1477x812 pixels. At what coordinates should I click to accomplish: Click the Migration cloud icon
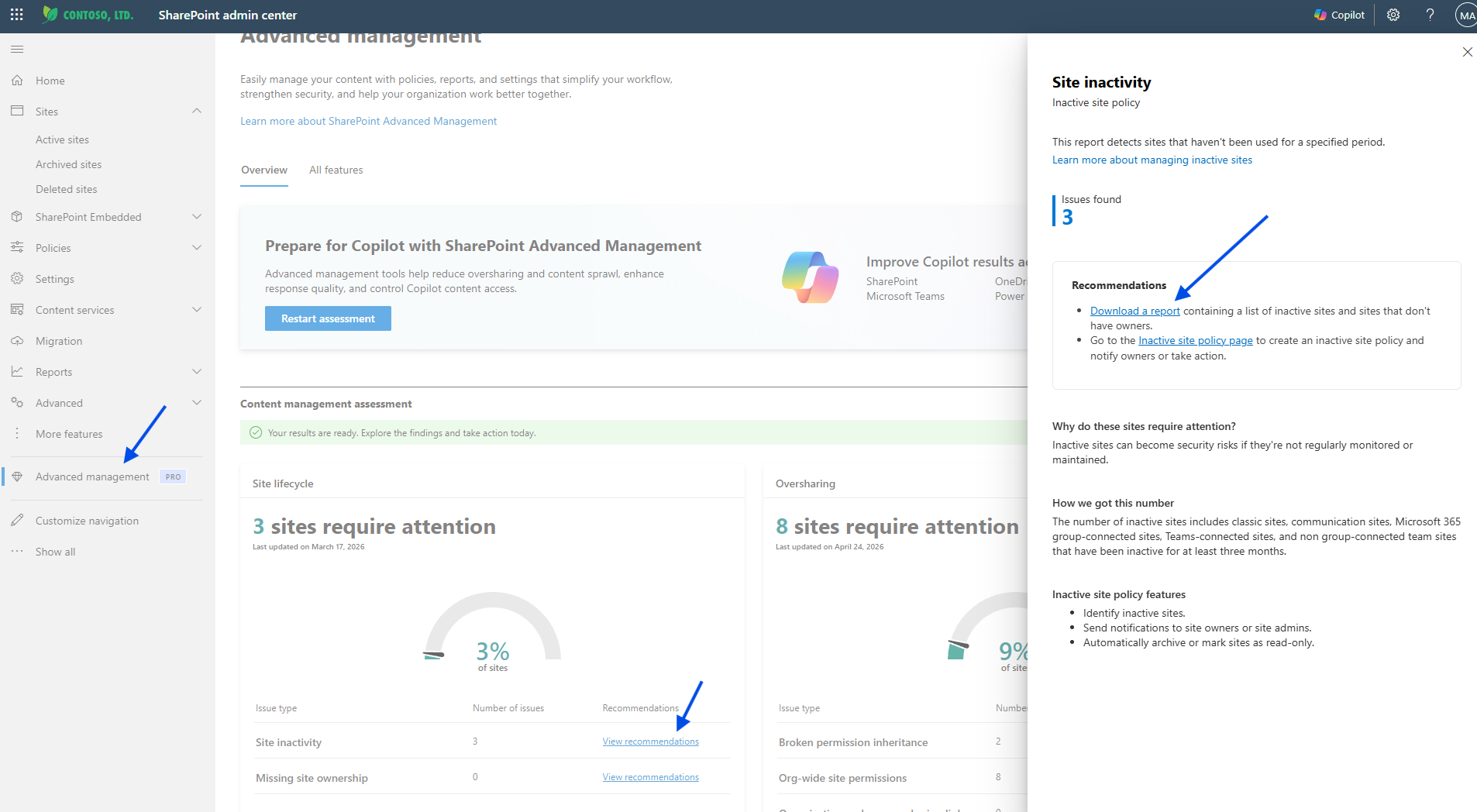pos(17,341)
